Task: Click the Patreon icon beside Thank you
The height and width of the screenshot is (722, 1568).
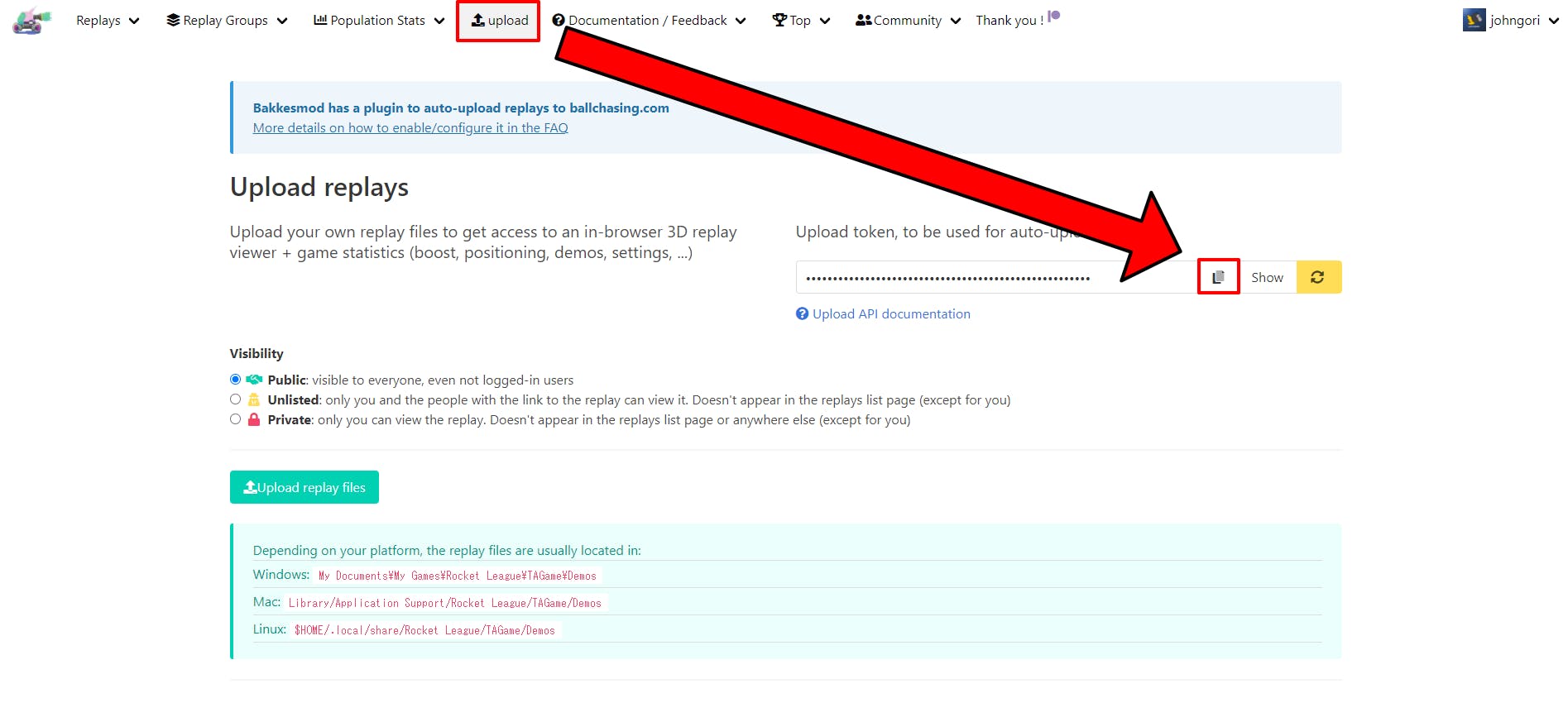Action: pos(1054,17)
